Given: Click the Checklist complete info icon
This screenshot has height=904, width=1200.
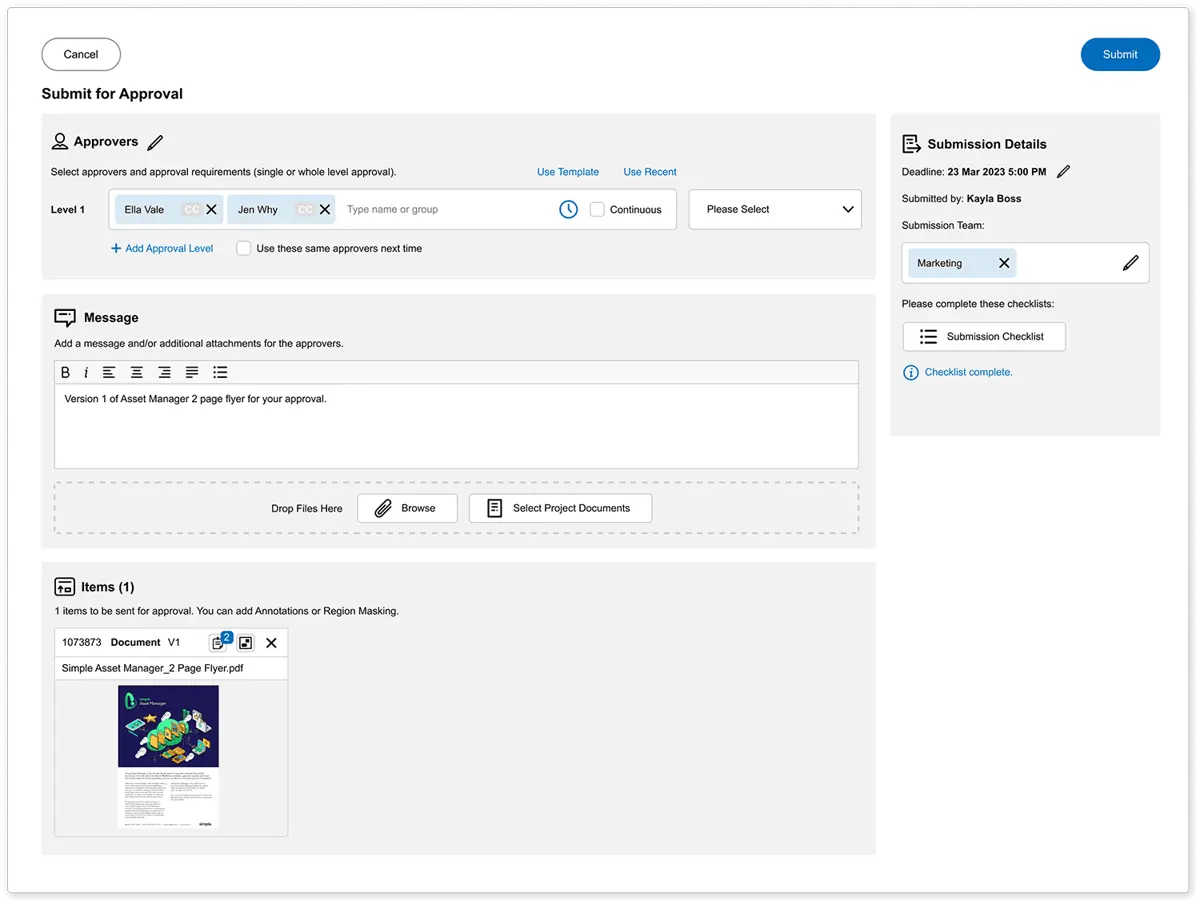Looking at the screenshot, I should pos(911,372).
